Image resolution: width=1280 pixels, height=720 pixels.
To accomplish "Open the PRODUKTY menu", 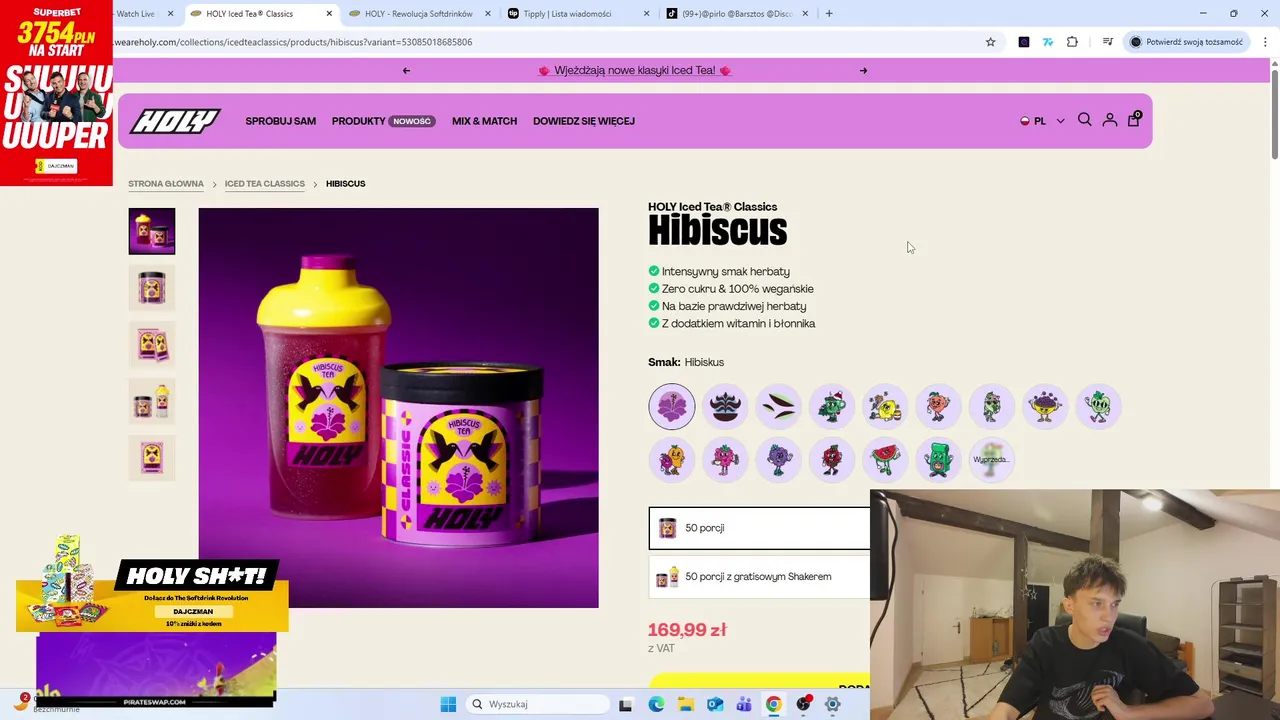I will pos(383,121).
